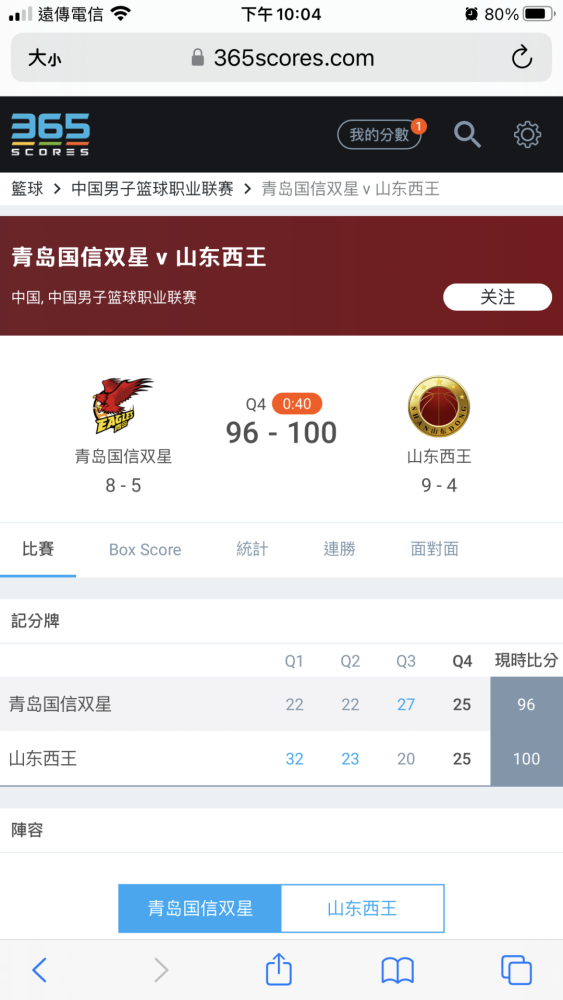Image resolution: width=563 pixels, height=1000 pixels.
Task: Go back with the browser arrow
Action: (40, 970)
